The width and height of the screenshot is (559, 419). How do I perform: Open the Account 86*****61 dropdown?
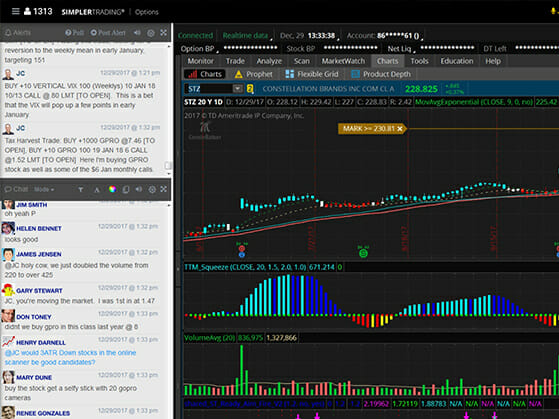385,36
